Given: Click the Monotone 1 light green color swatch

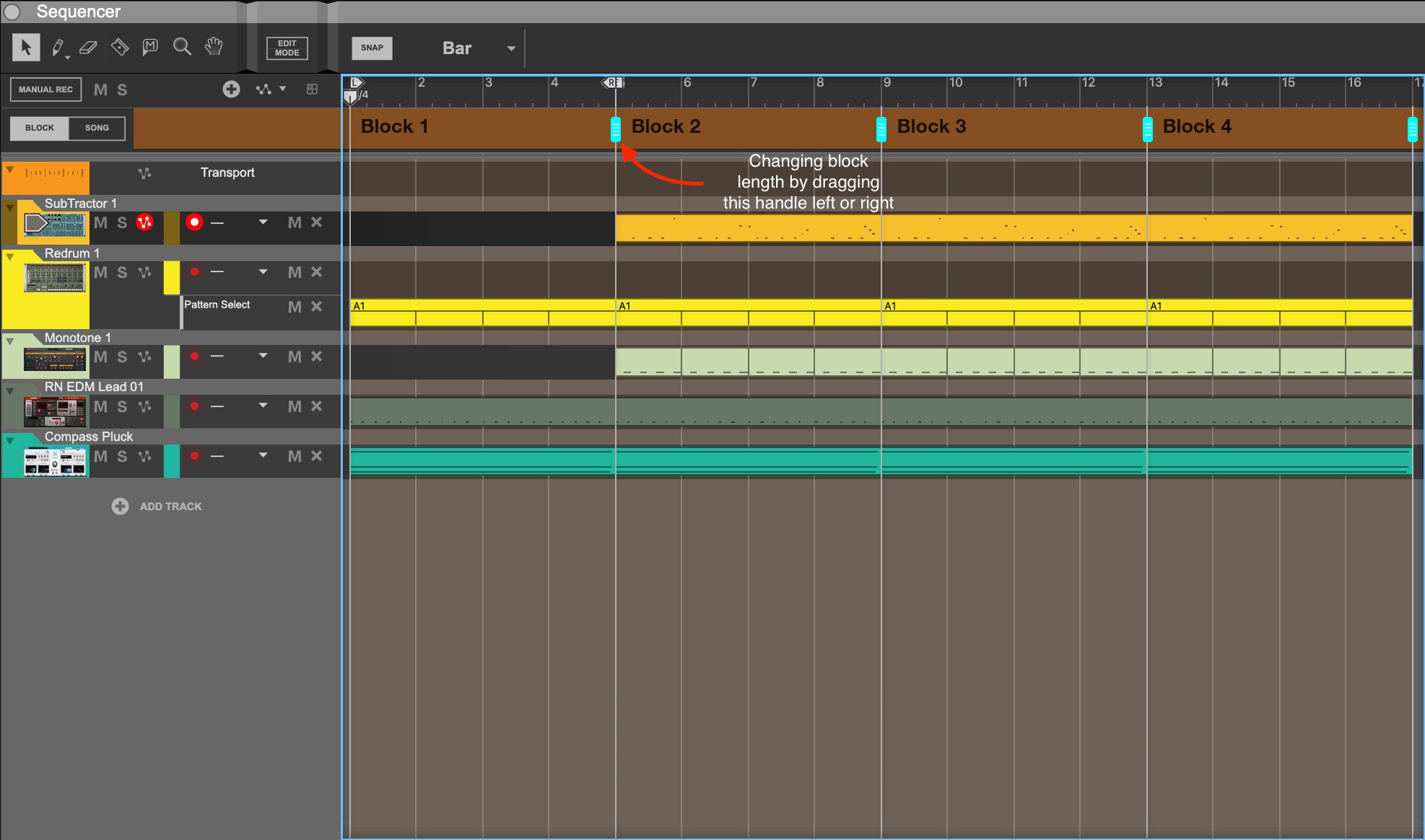Looking at the screenshot, I should coord(172,362).
